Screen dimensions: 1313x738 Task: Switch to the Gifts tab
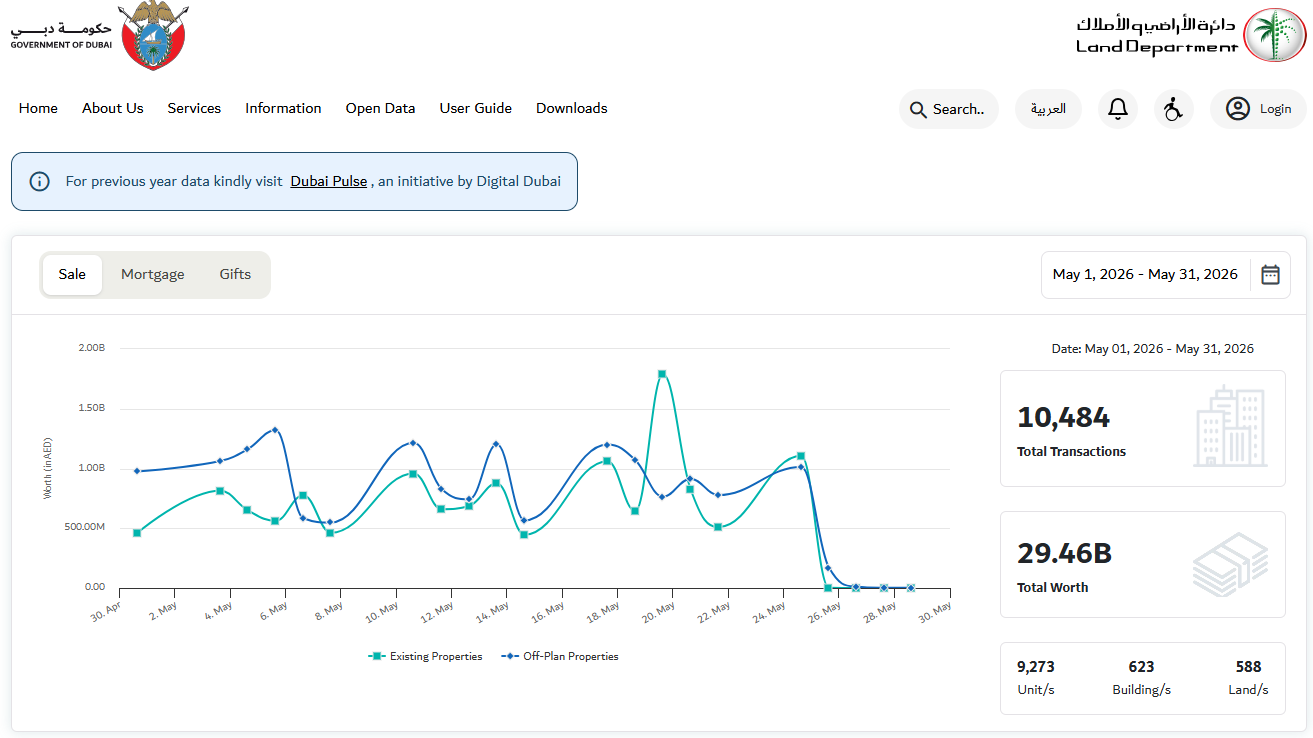tap(235, 274)
